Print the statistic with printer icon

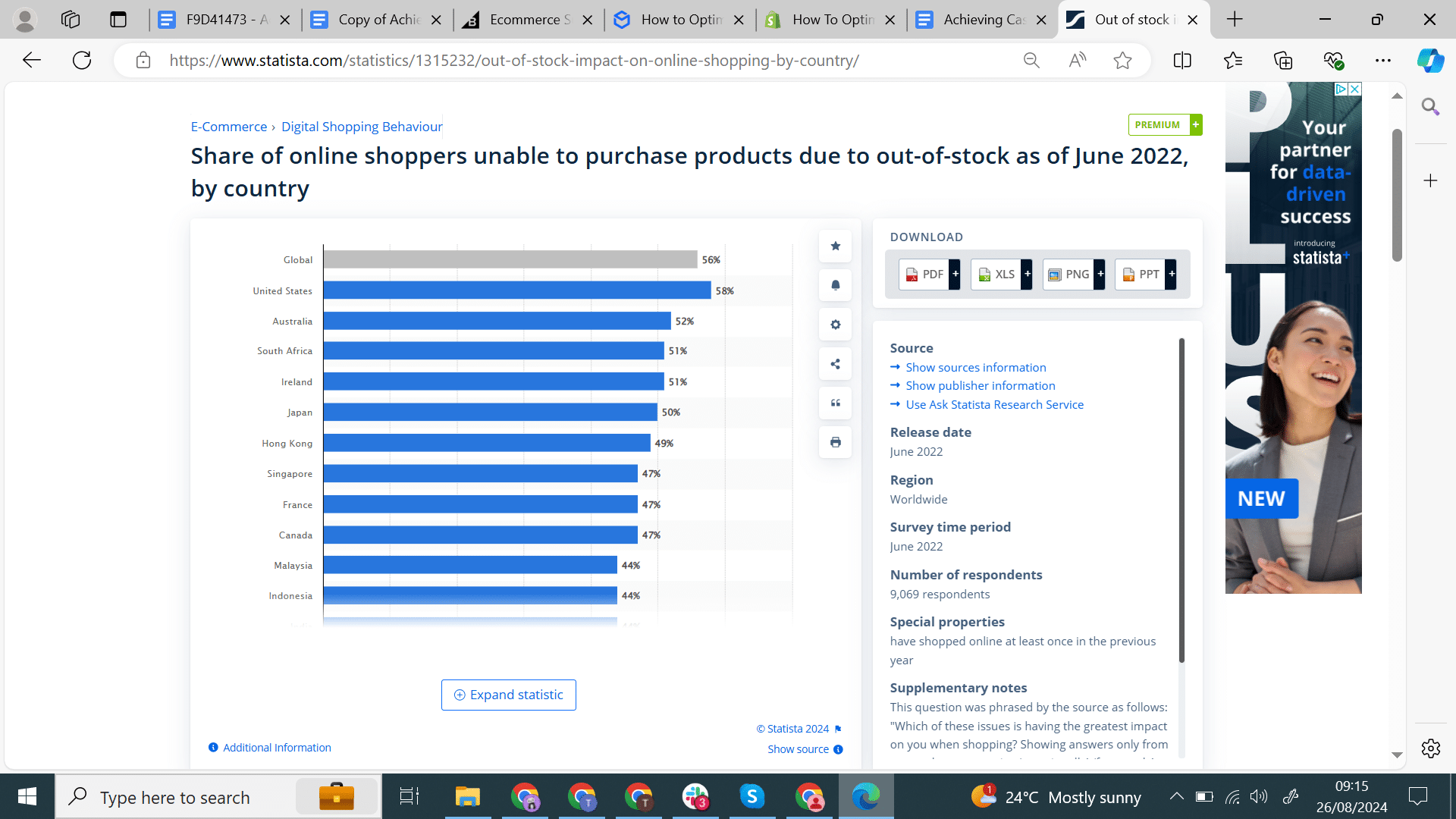(x=835, y=442)
